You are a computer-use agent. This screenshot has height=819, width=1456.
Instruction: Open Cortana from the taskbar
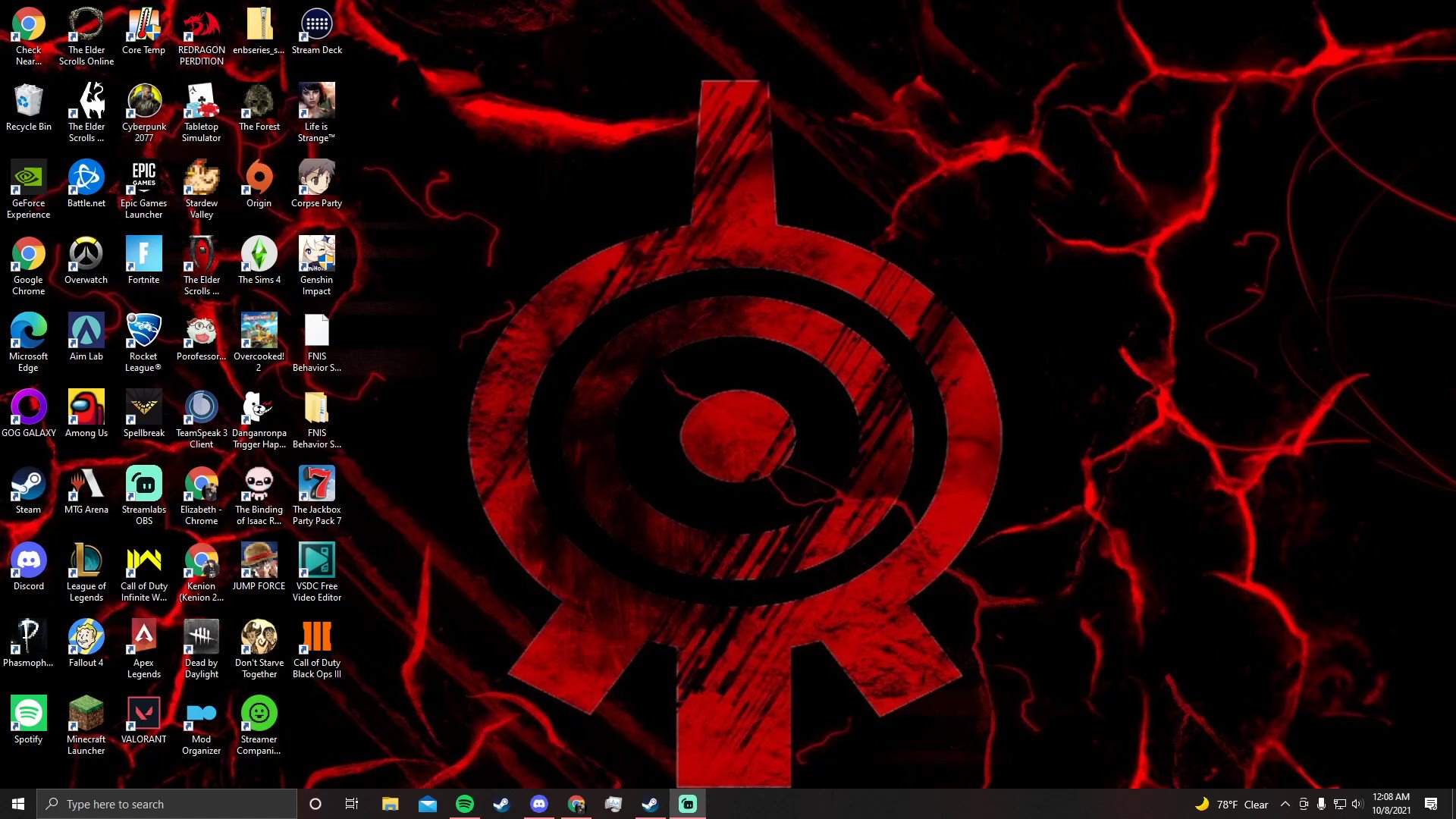tap(315, 804)
